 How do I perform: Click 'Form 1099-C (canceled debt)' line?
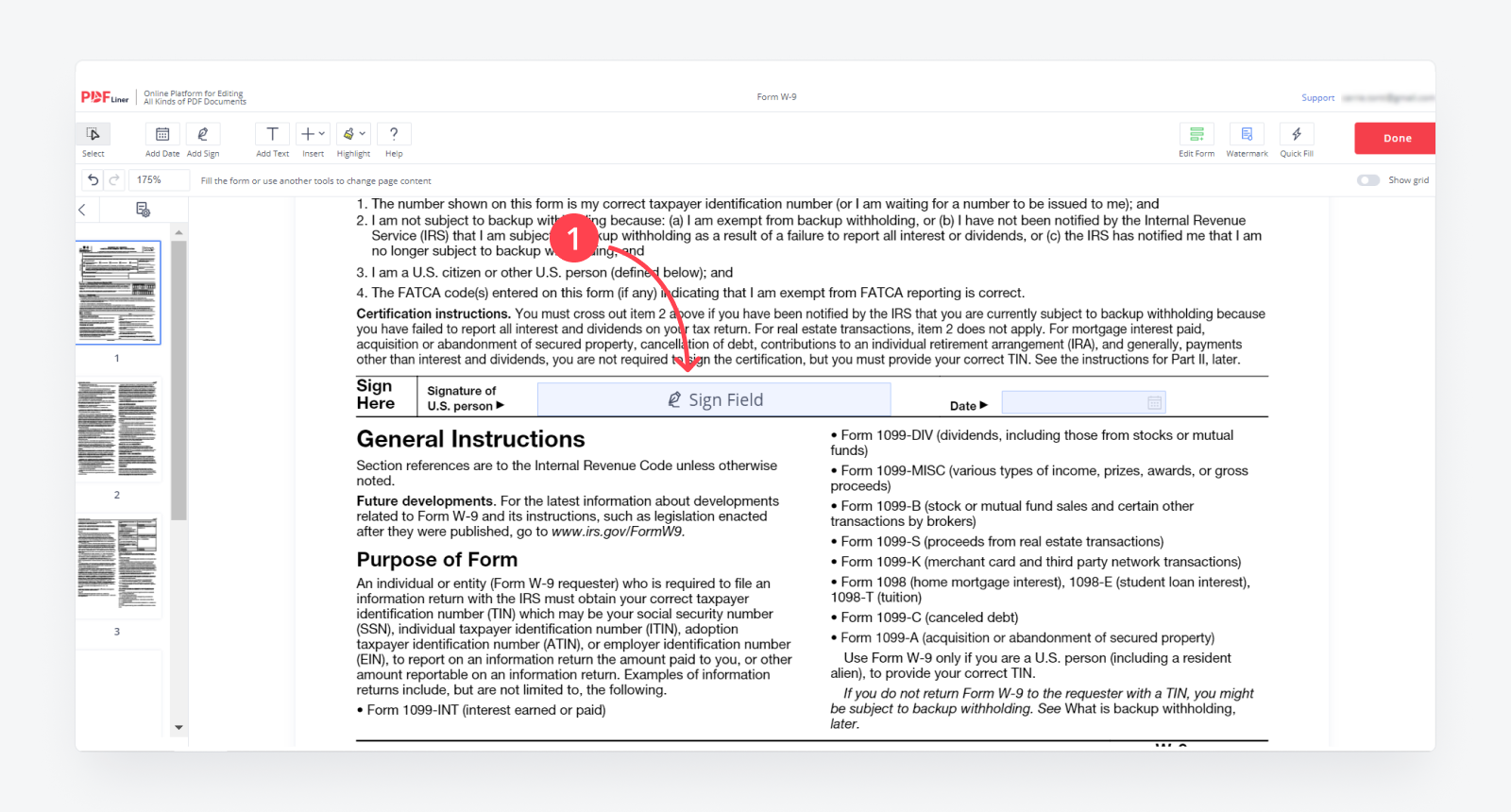[925, 617]
